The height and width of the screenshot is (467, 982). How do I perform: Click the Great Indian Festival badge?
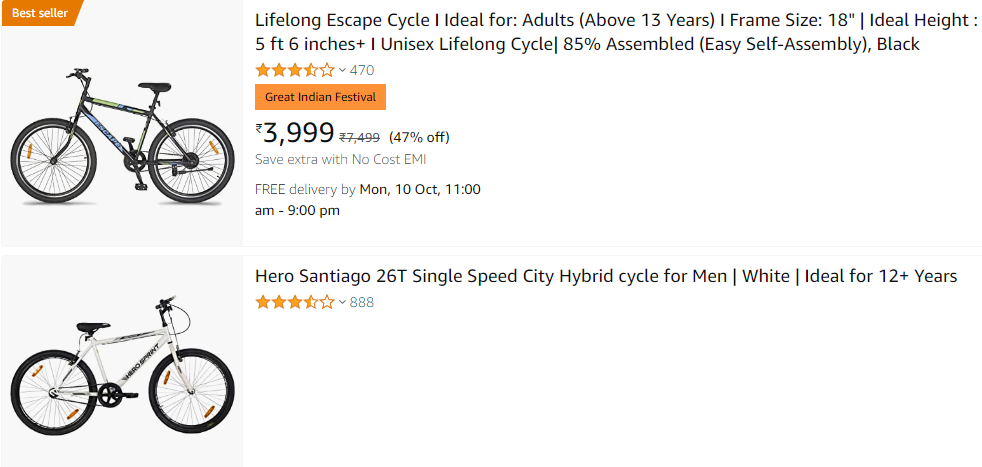[x=320, y=97]
